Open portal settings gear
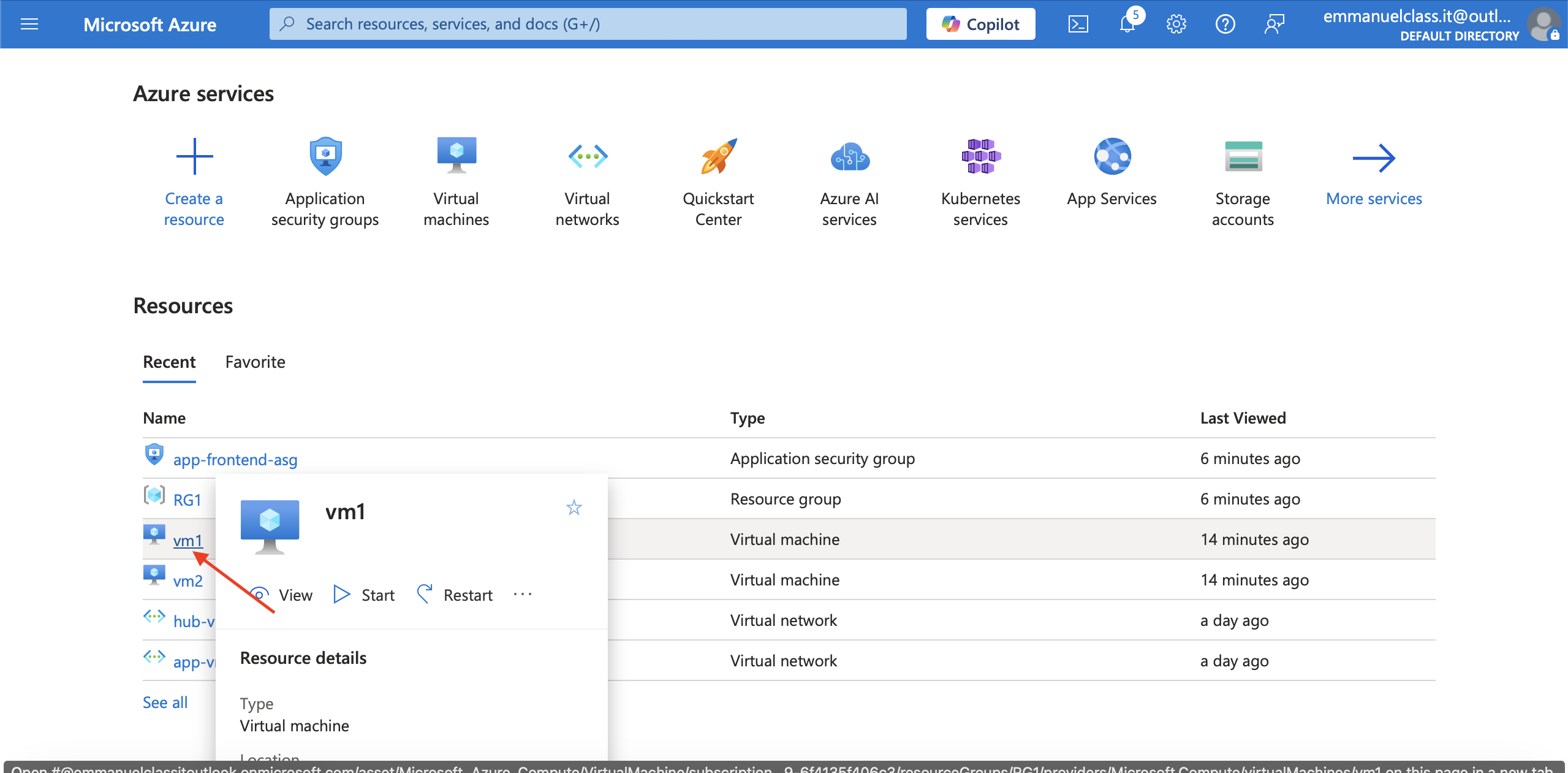 click(1176, 24)
